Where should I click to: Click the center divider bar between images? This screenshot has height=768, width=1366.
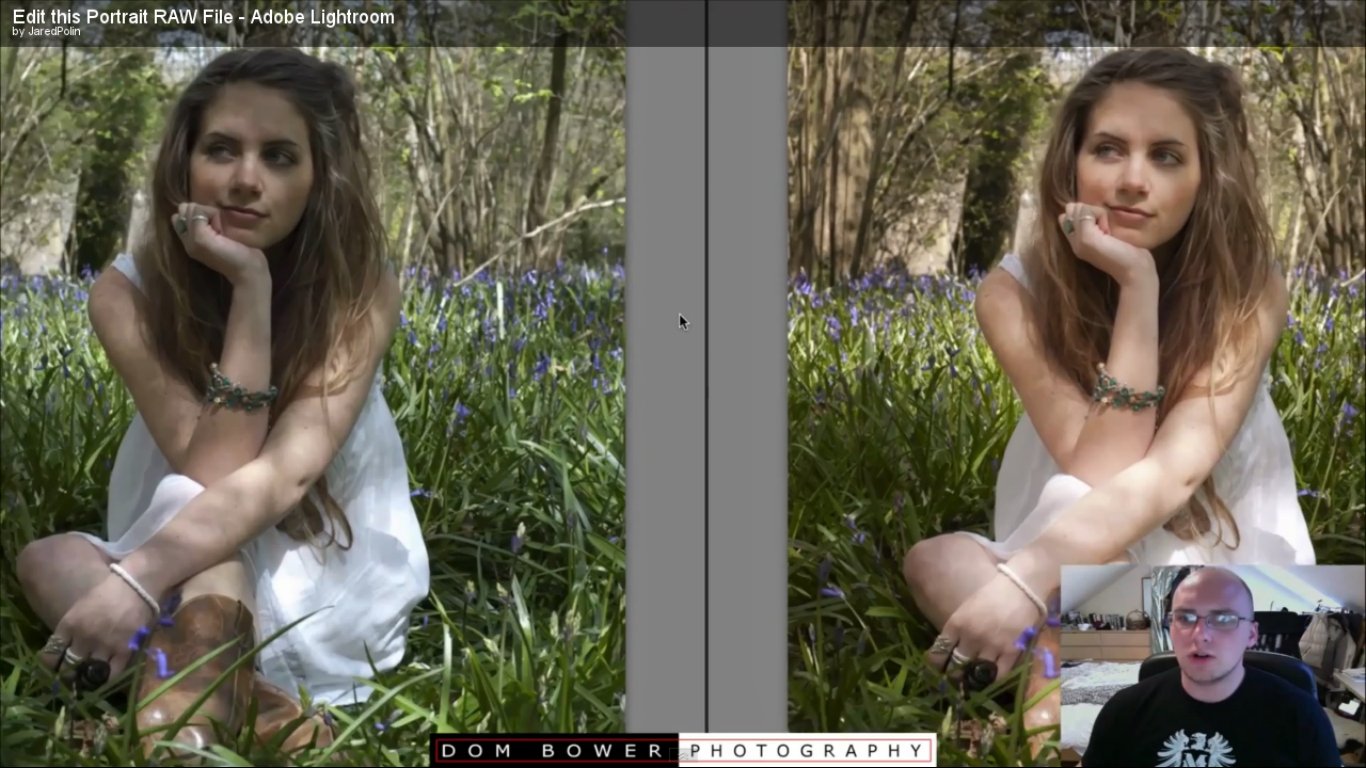tap(706, 400)
